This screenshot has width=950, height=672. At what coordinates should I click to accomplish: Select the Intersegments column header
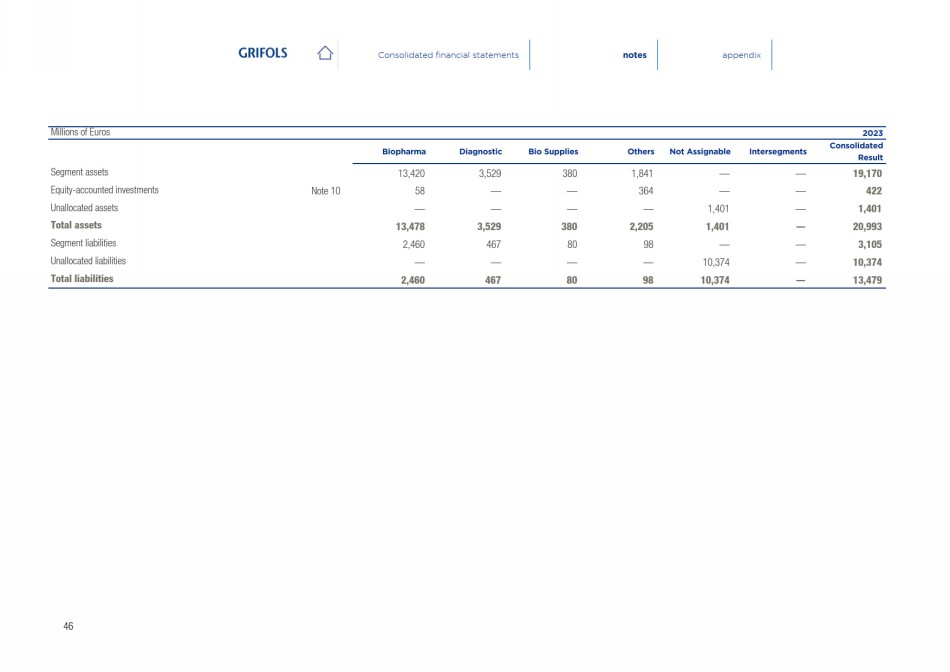pos(777,152)
